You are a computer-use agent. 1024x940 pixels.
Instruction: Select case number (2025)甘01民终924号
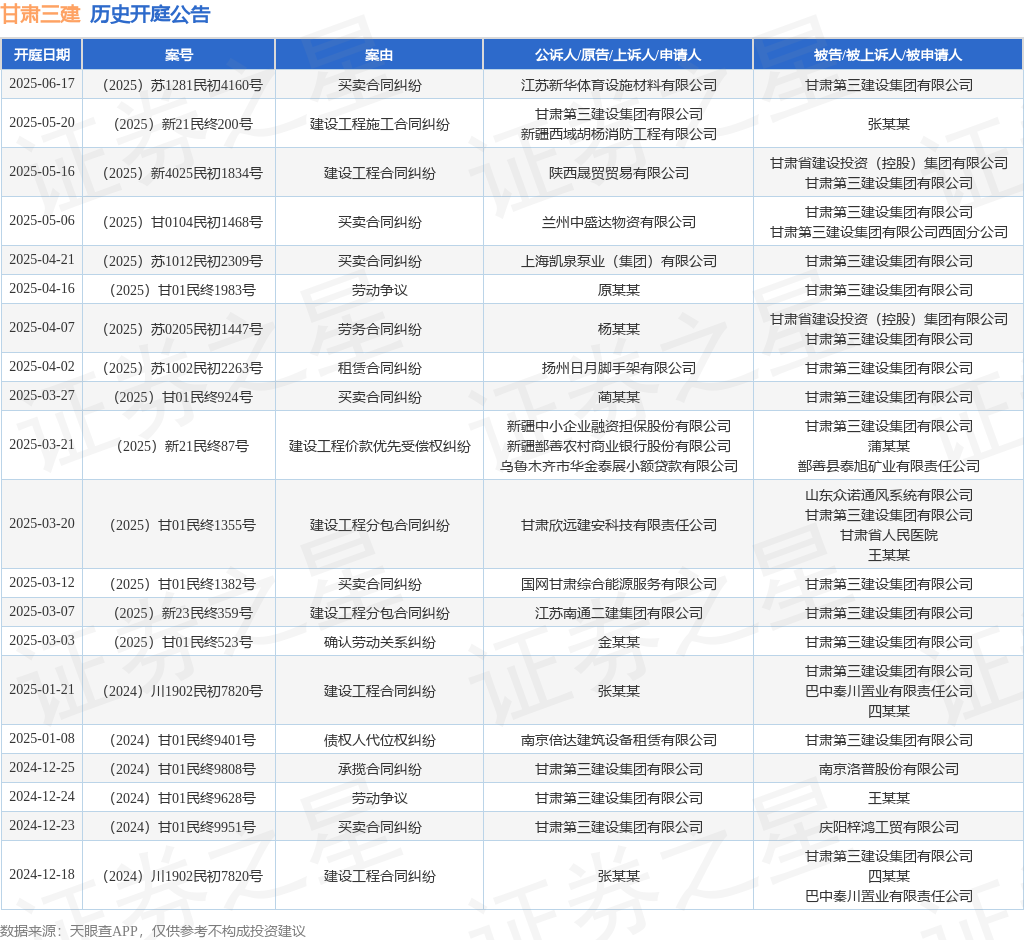(x=183, y=397)
